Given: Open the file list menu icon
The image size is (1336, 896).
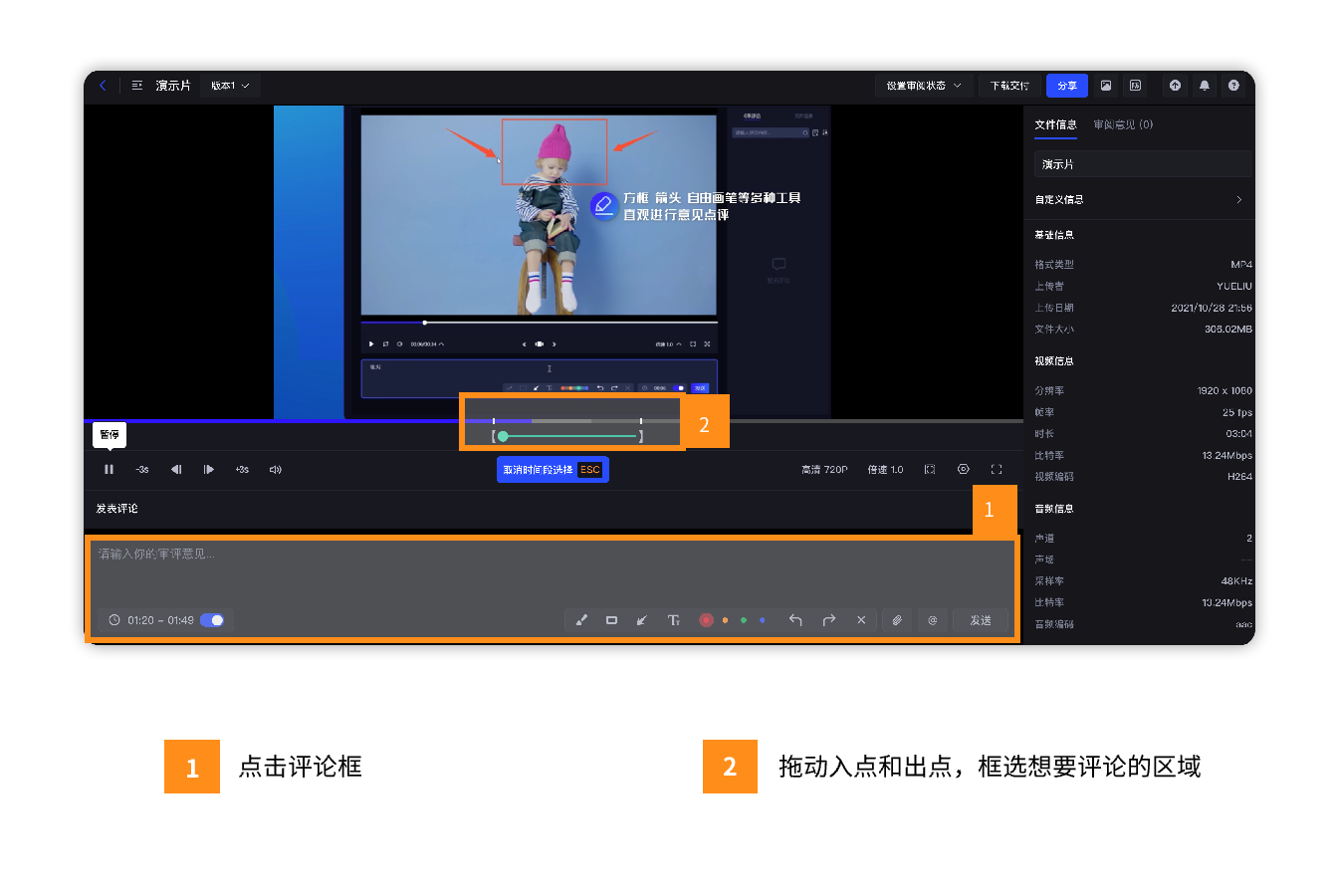Looking at the screenshot, I should pos(137,86).
